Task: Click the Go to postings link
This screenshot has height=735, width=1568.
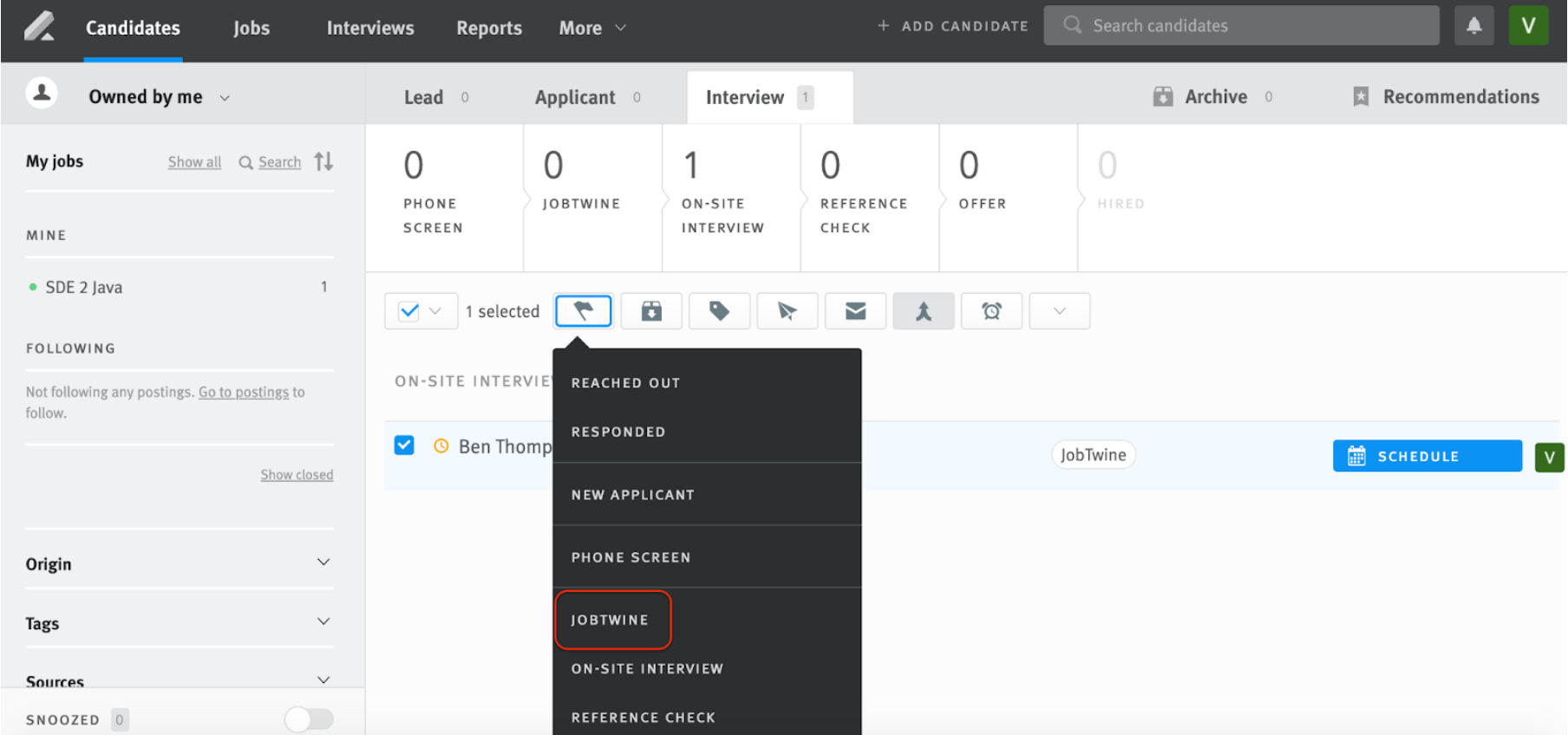Action: 244,392
